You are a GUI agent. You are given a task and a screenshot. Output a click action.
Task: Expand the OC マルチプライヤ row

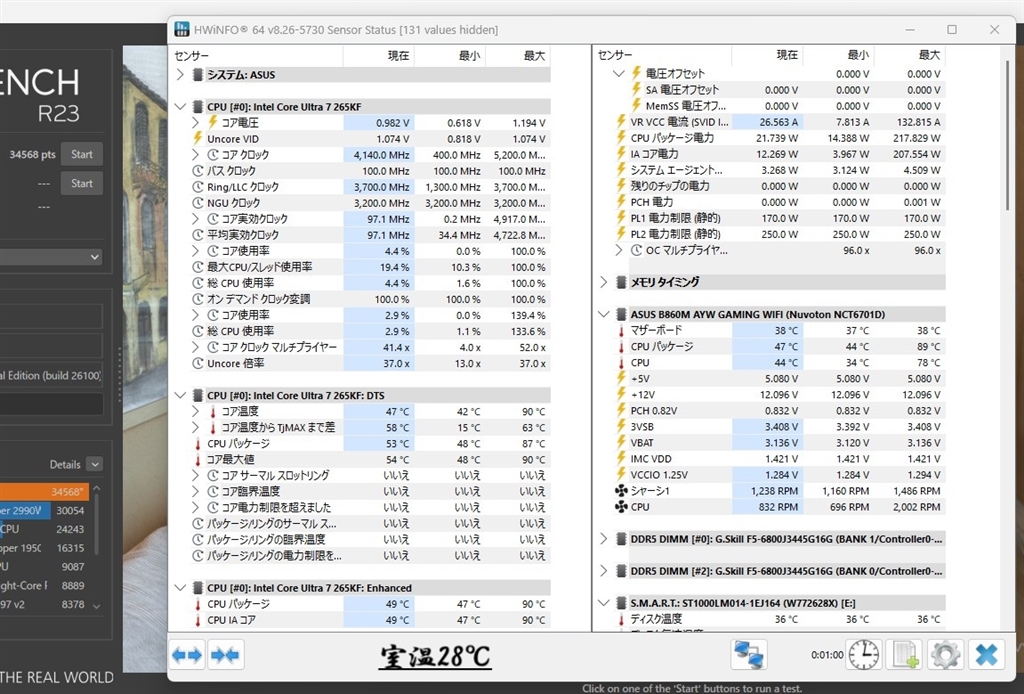[x=618, y=250]
